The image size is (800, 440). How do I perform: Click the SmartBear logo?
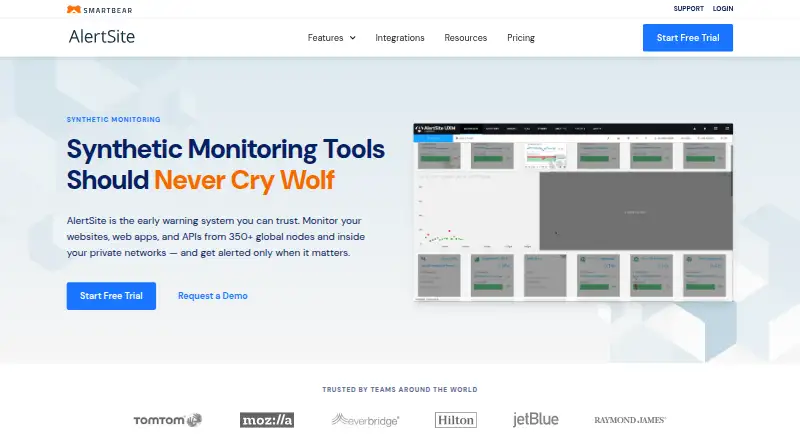[x=99, y=10]
